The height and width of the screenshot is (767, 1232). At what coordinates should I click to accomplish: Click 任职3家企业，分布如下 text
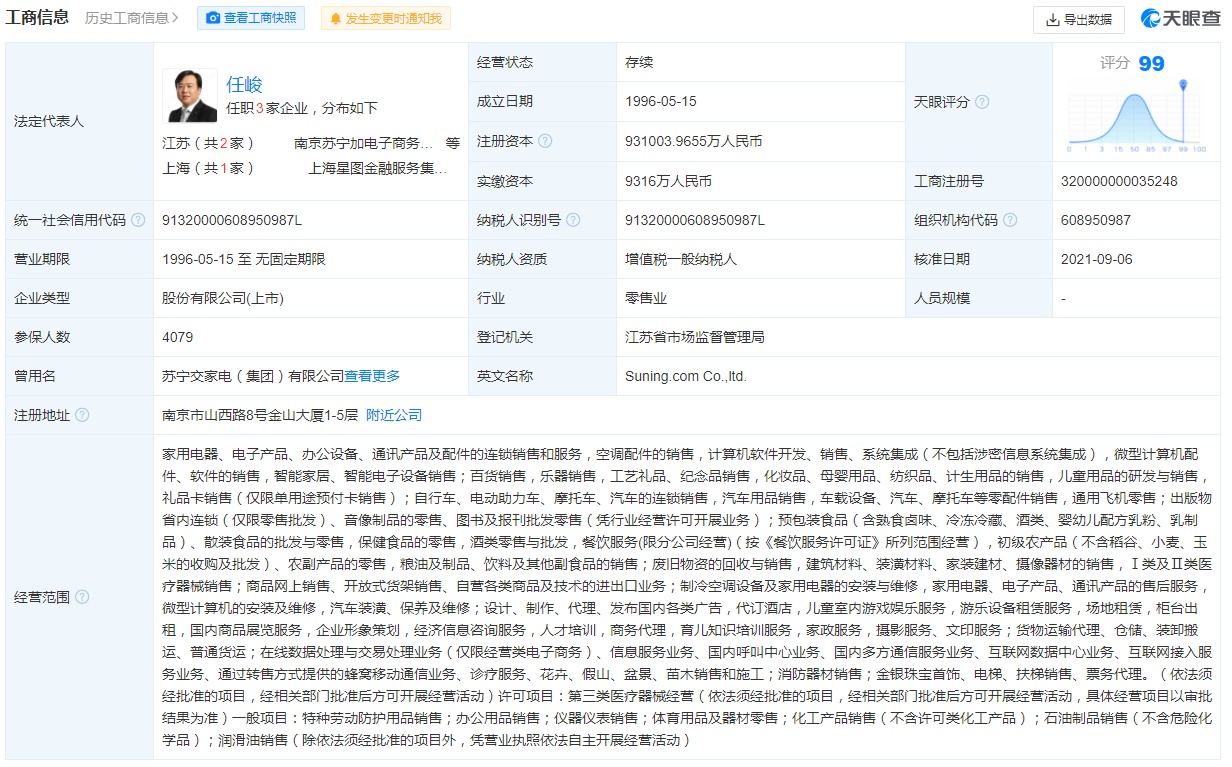[302, 108]
